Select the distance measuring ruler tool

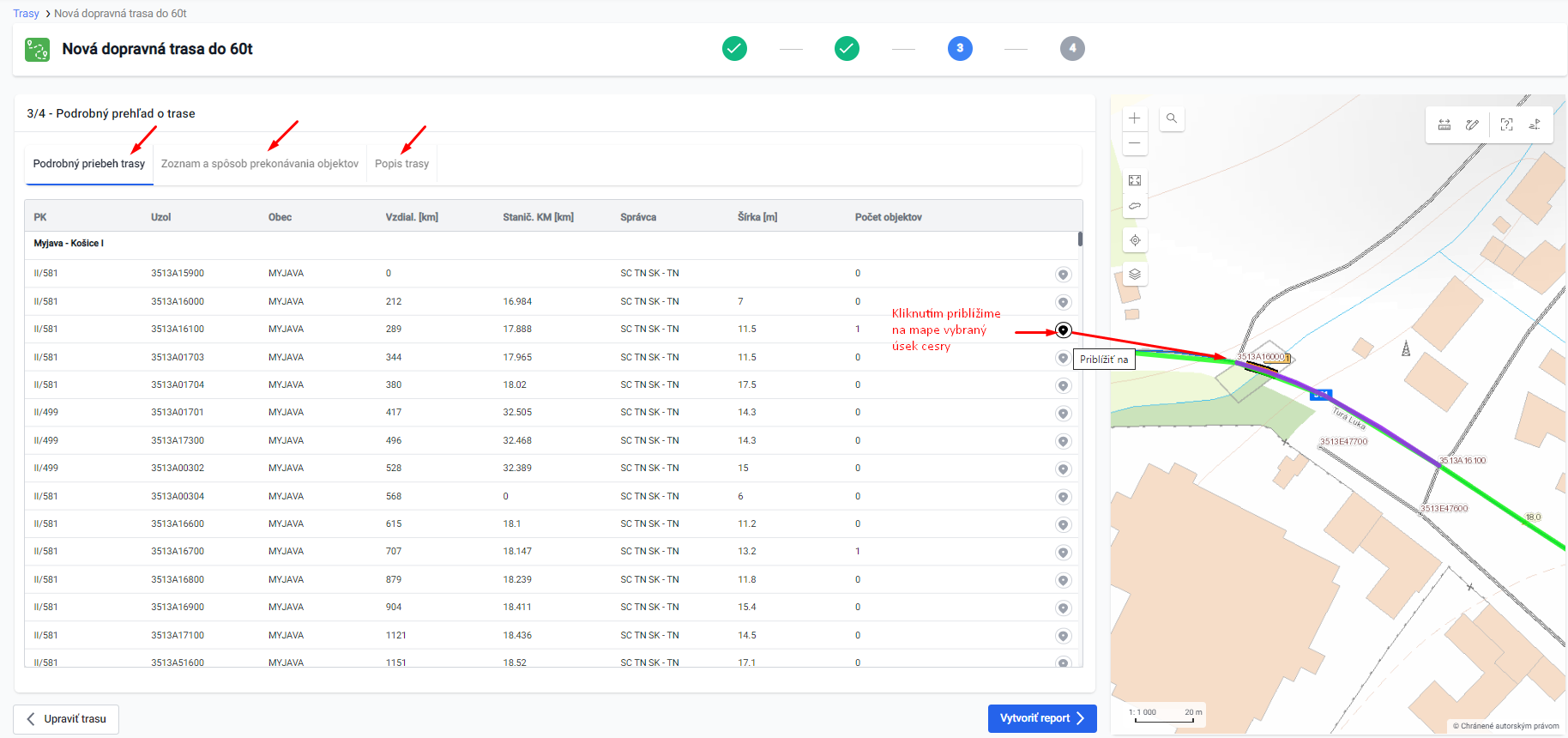click(x=1444, y=125)
